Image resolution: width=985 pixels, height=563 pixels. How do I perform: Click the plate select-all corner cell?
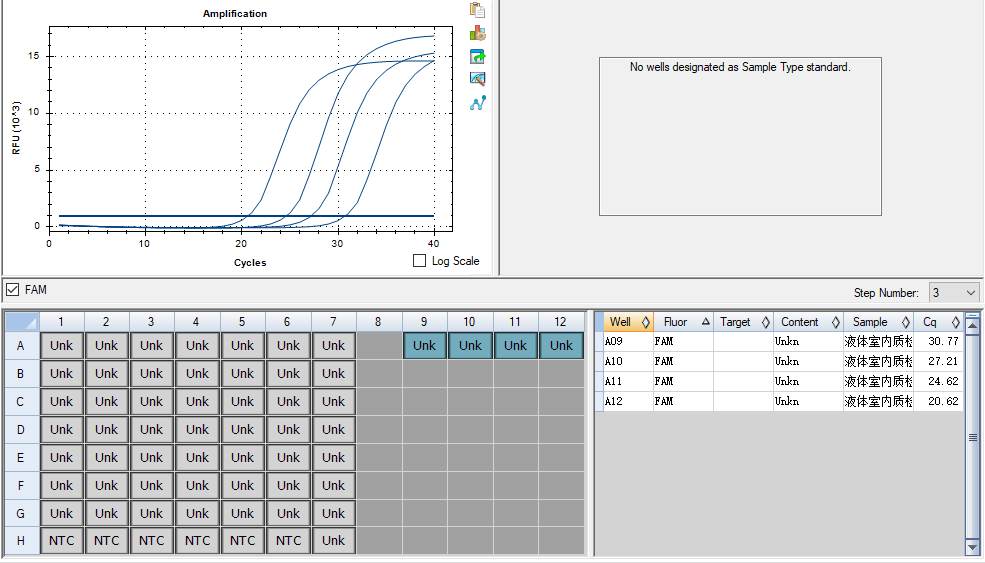(22, 322)
